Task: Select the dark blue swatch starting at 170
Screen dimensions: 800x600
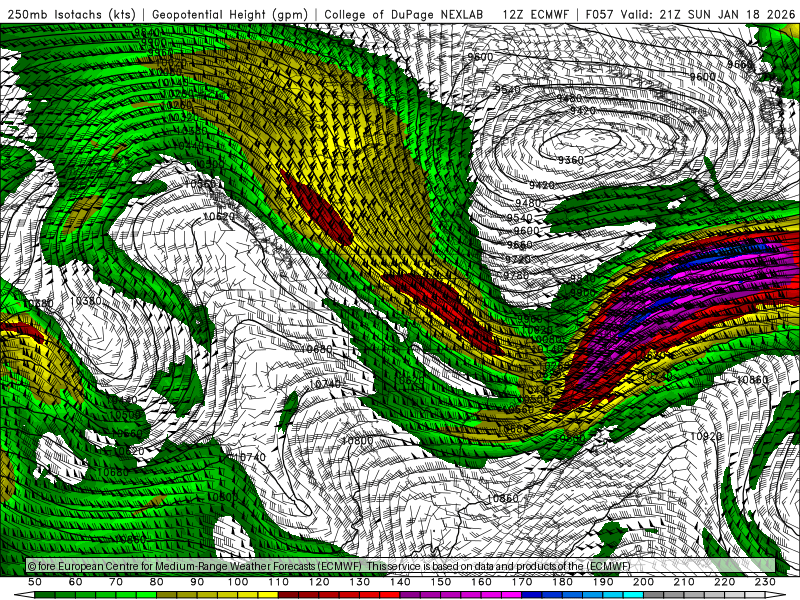Action: [532, 595]
